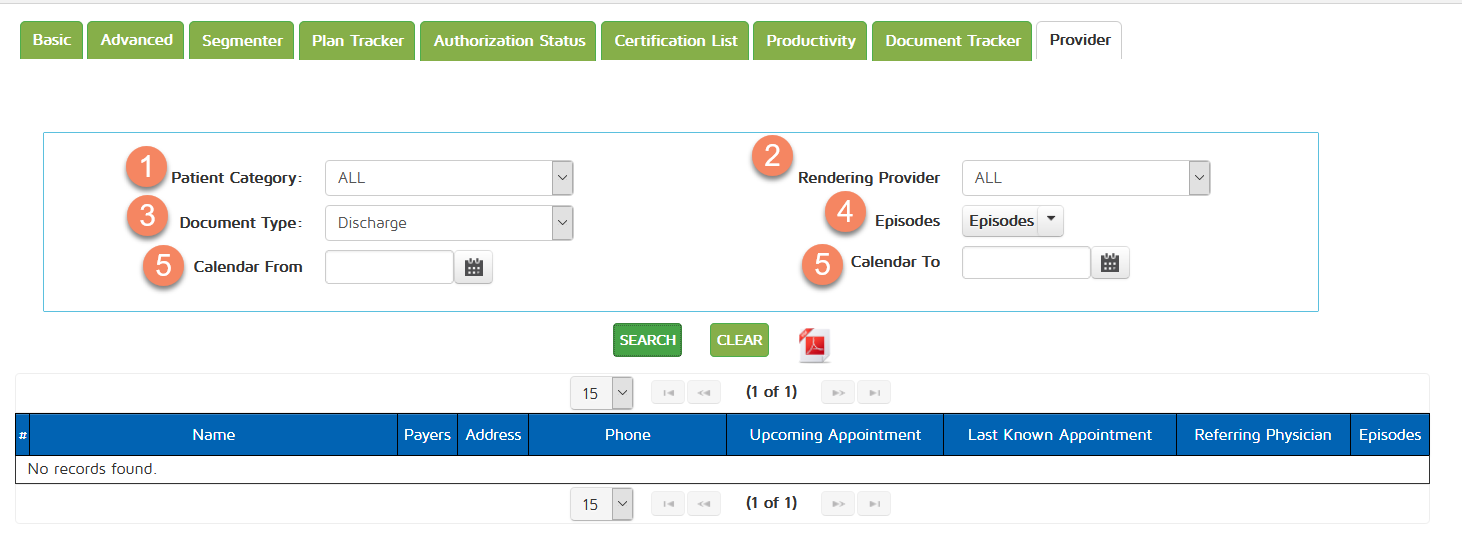Go to last page in top paginator
Image resolution: width=1462 pixels, height=538 pixels.
click(x=873, y=393)
